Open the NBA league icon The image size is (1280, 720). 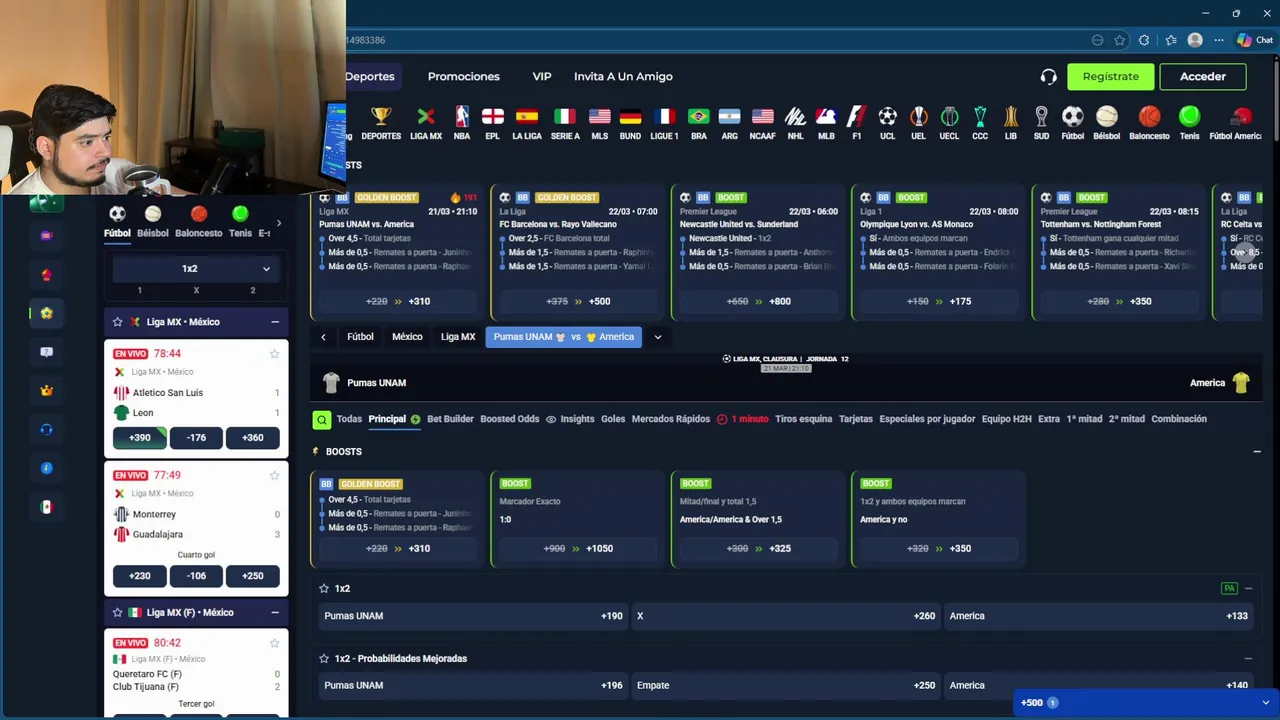tap(461, 117)
